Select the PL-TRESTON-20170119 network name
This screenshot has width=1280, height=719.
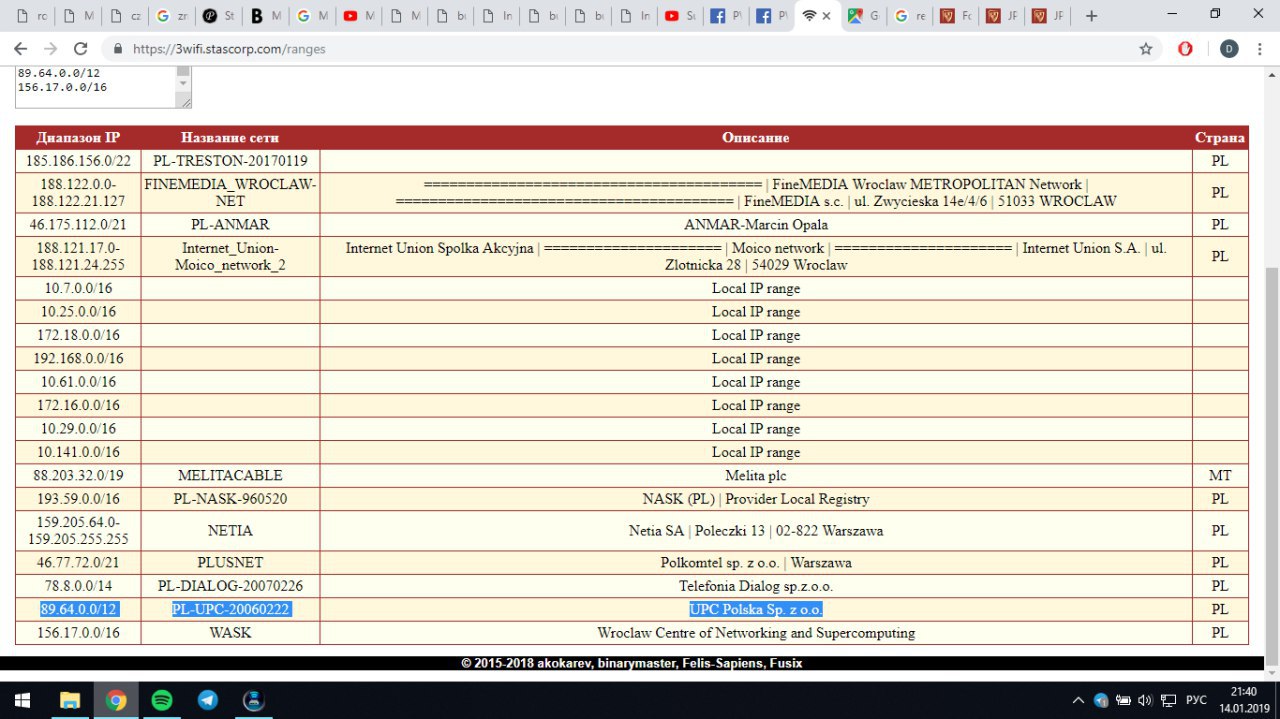(x=230, y=161)
